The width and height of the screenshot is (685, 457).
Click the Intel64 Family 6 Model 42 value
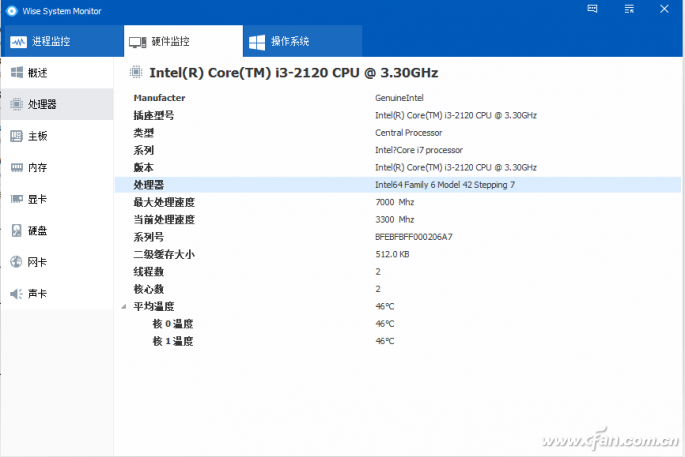445,185
